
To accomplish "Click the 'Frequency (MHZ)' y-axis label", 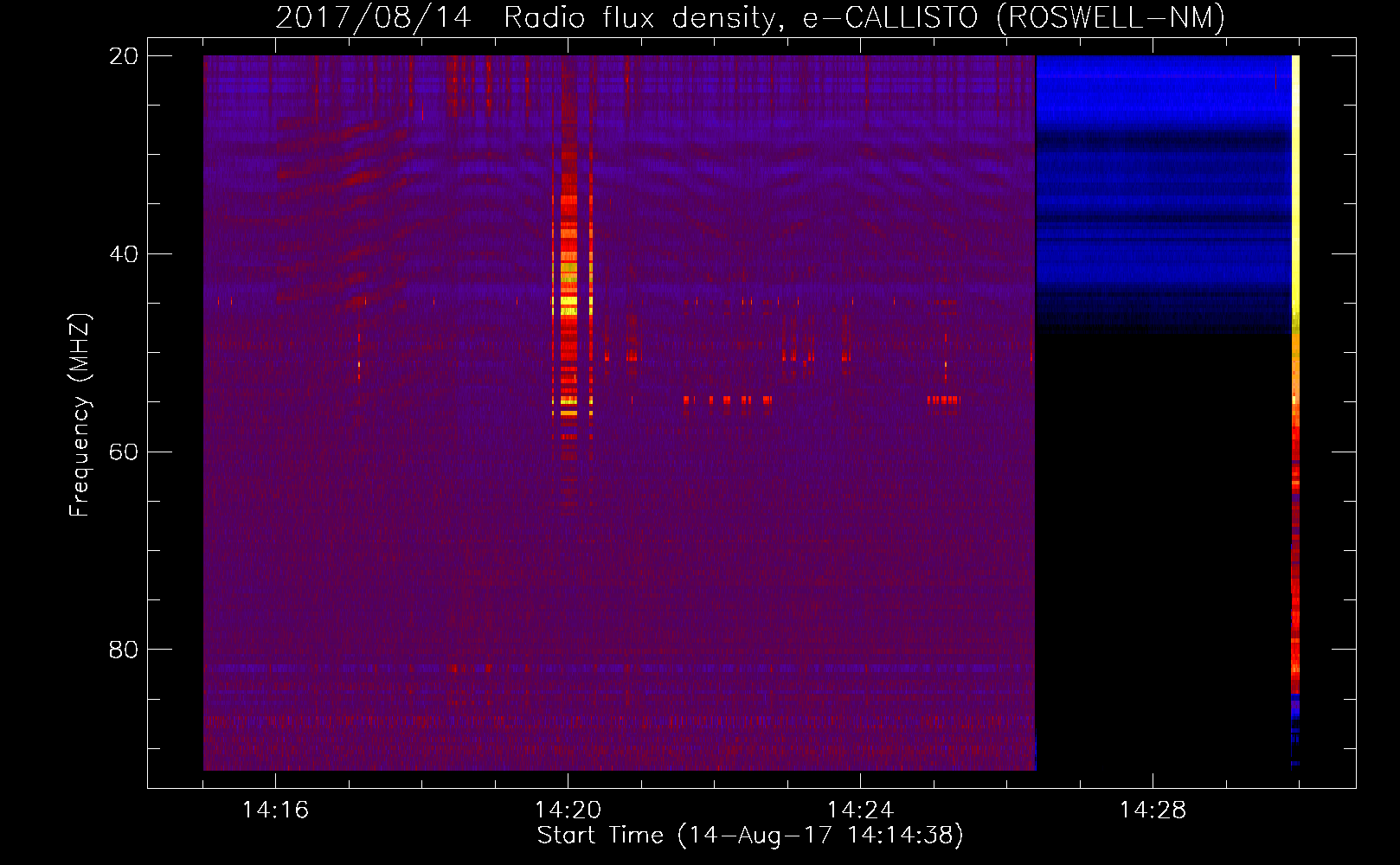I will point(80,415).
